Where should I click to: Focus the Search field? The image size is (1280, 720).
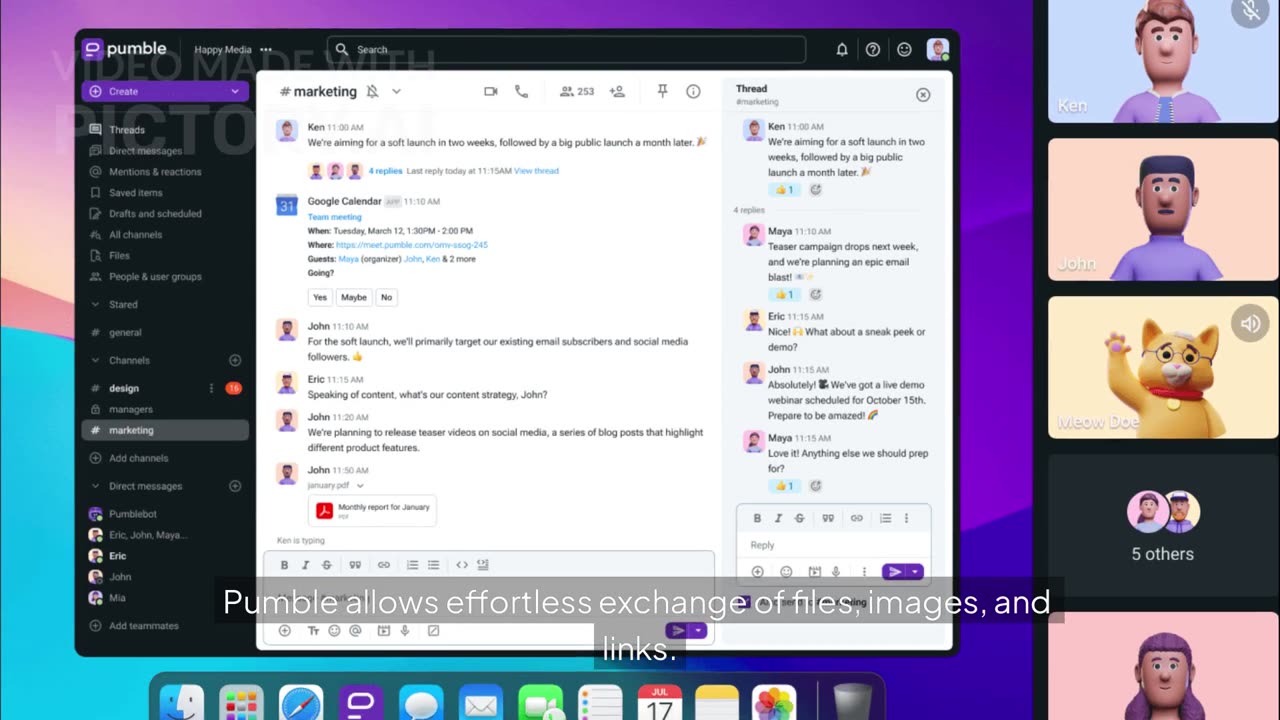pos(566,49)
